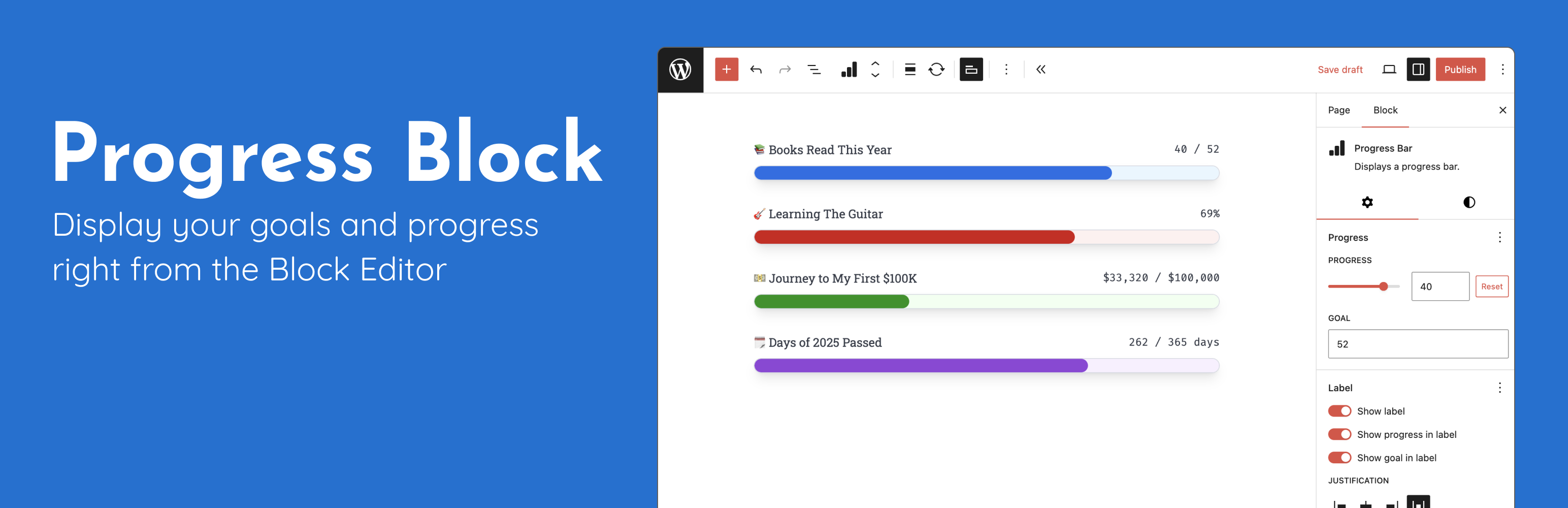Toggle the settings sidebar panel button
The width and height of the screenshot is (1568, 508).
[x=1418, y=70]
